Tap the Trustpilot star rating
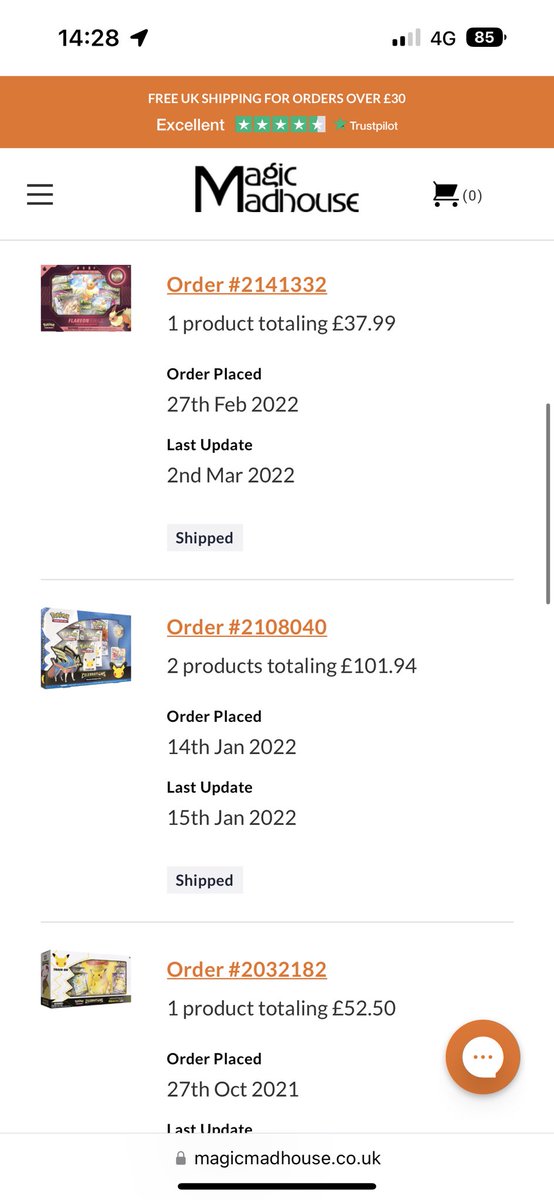The width and height of the screenshot is (554, 1200). (281, 125)
